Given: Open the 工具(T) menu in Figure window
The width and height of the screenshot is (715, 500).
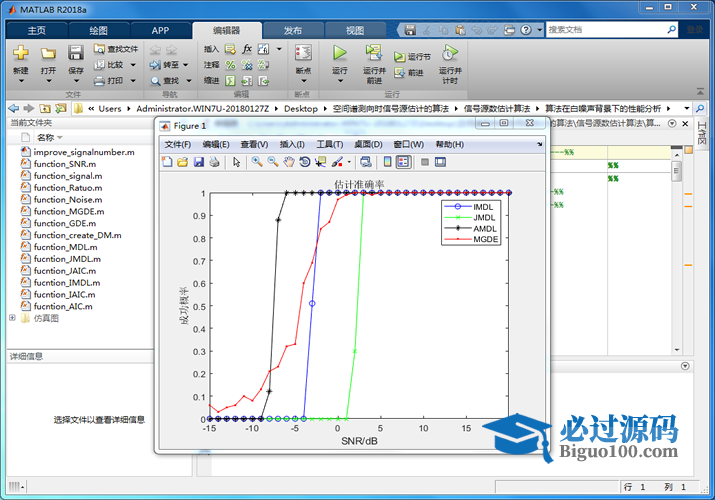Looking at the screenshot, I should pyautogui.click(x=329, y=144).
